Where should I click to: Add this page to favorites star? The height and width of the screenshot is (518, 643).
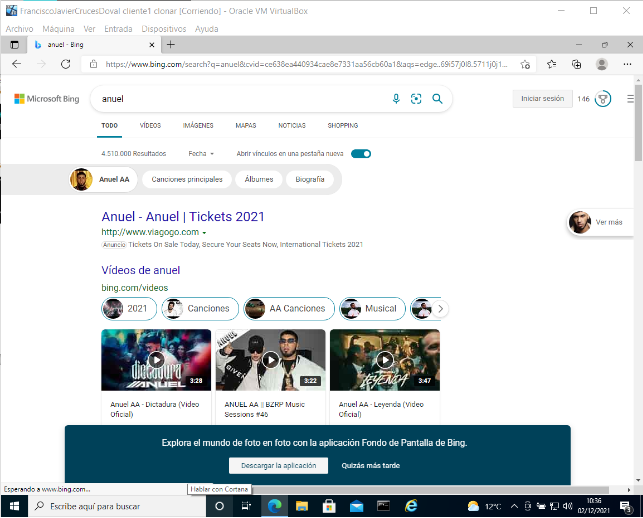point(525,64)
